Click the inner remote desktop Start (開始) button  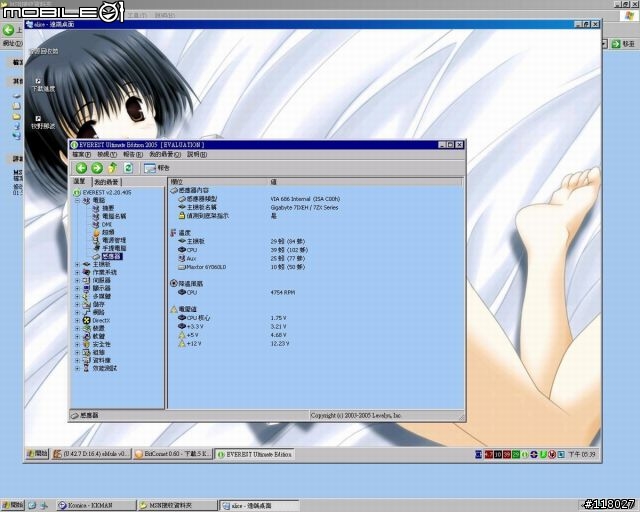point(37,454)
